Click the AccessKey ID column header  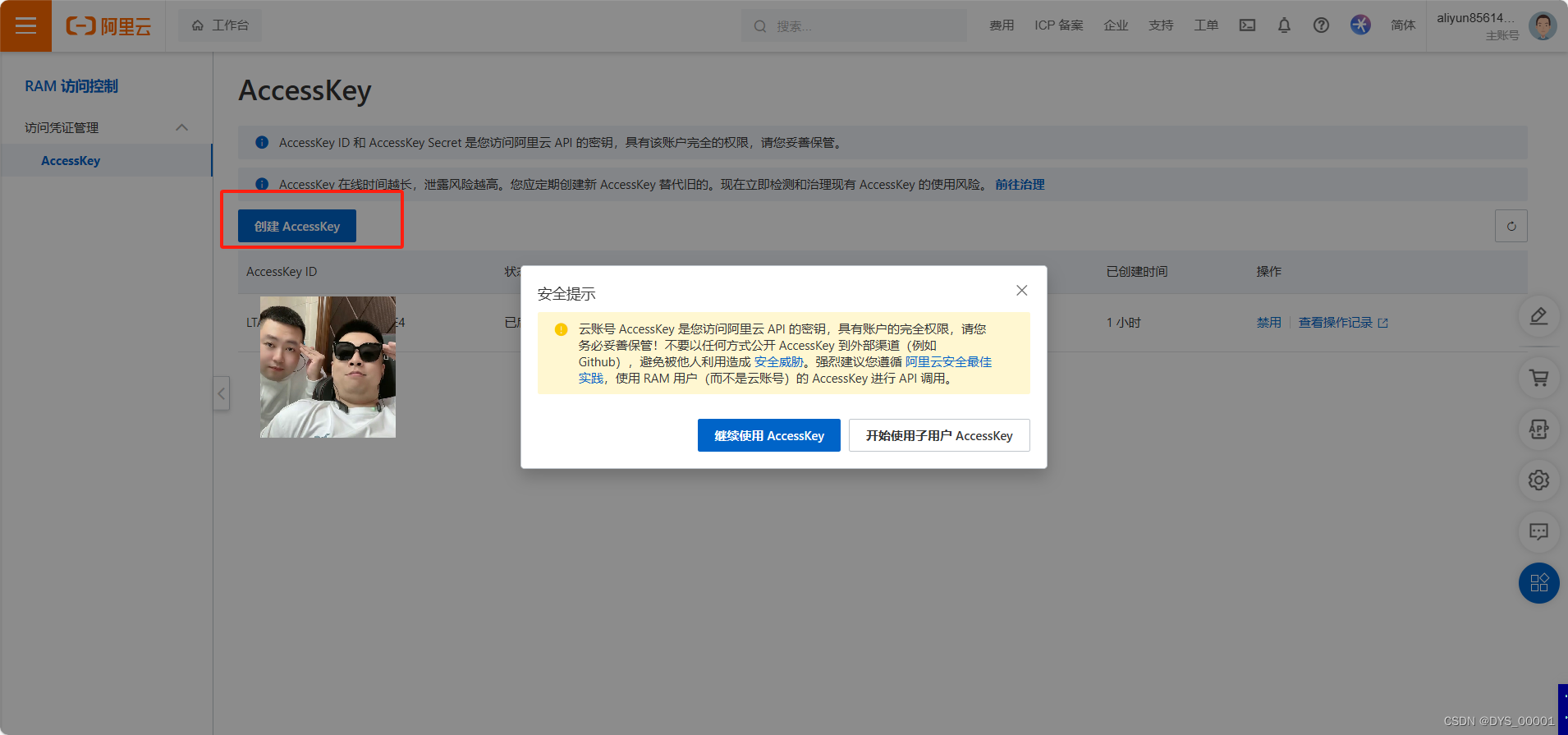(282, 272)
